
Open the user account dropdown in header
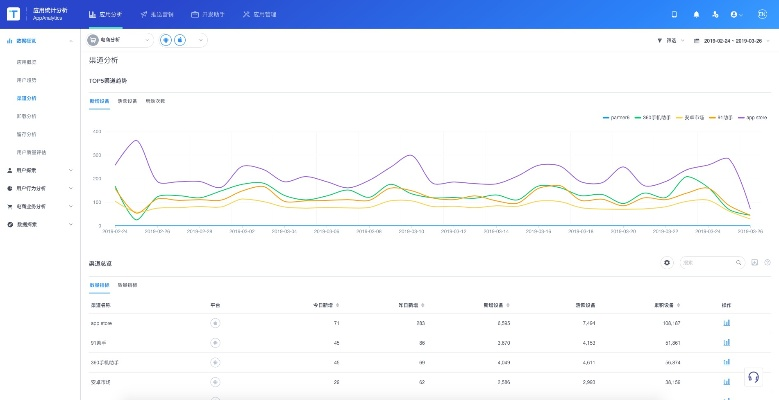737,15
